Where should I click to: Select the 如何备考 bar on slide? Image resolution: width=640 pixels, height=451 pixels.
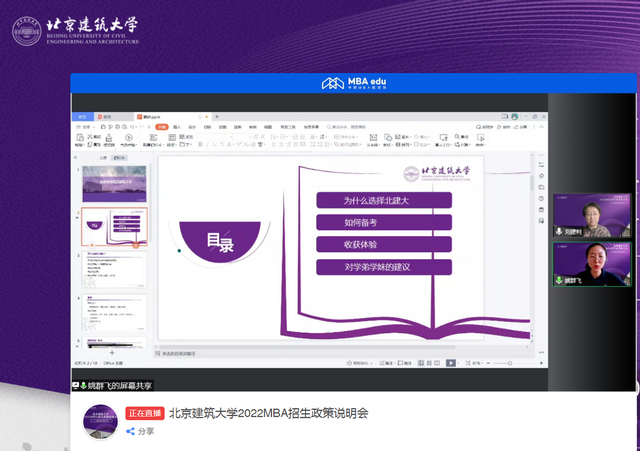coord(384,222)
